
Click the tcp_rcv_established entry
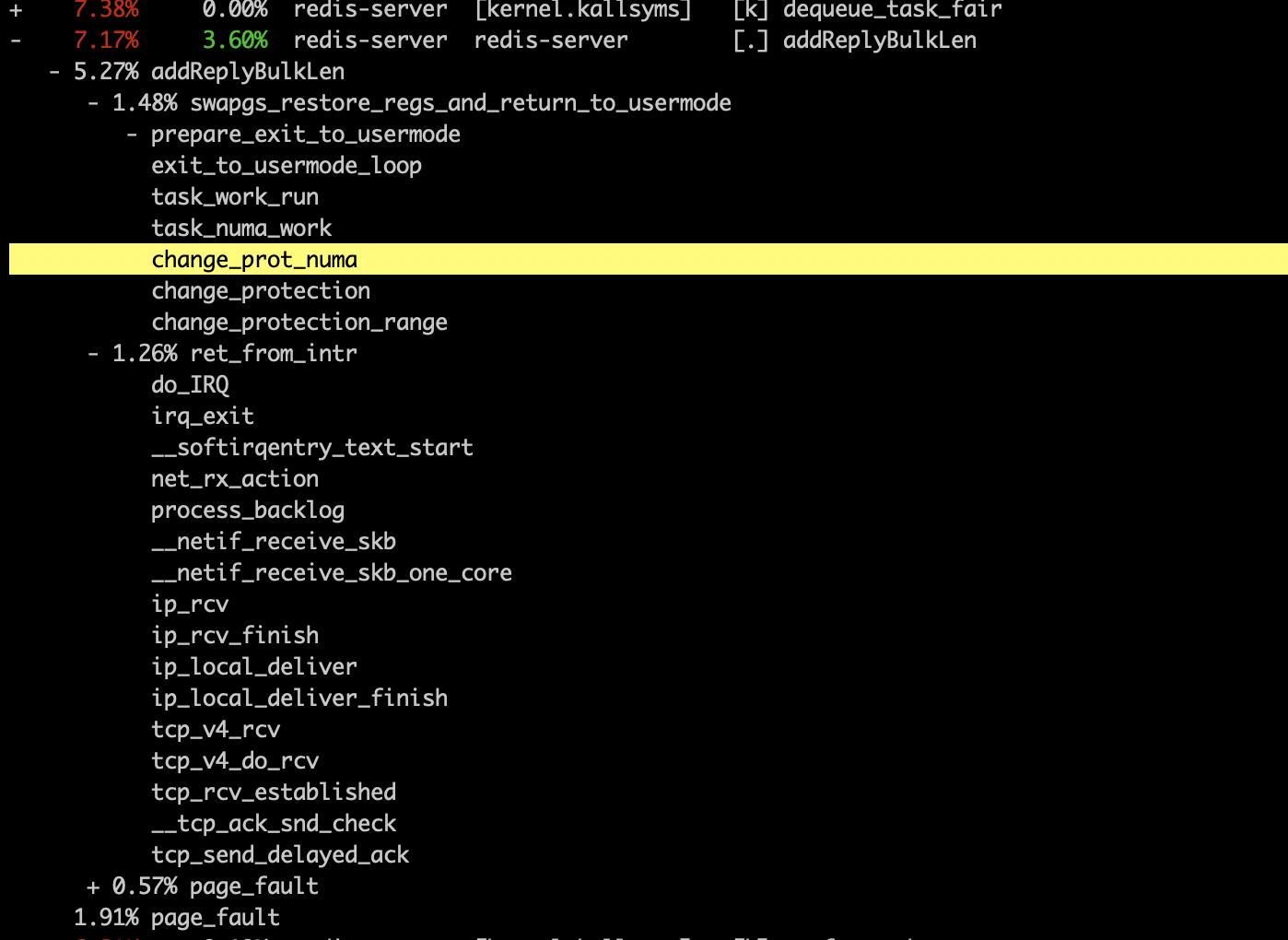tap(274, 793)
